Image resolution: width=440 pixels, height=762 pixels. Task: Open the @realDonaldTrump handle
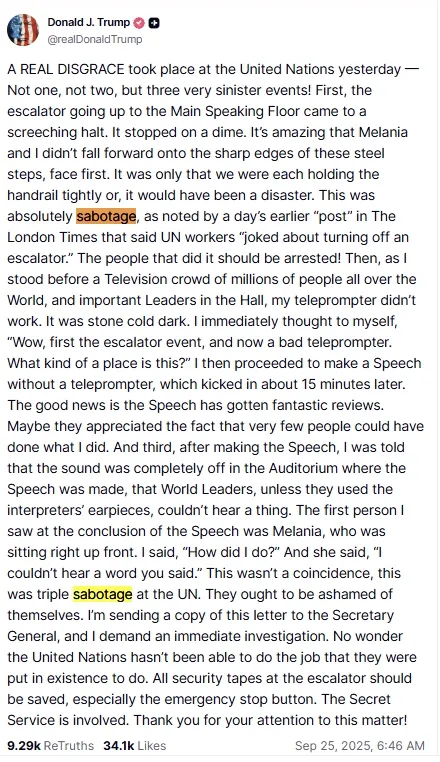coord(95,39)
